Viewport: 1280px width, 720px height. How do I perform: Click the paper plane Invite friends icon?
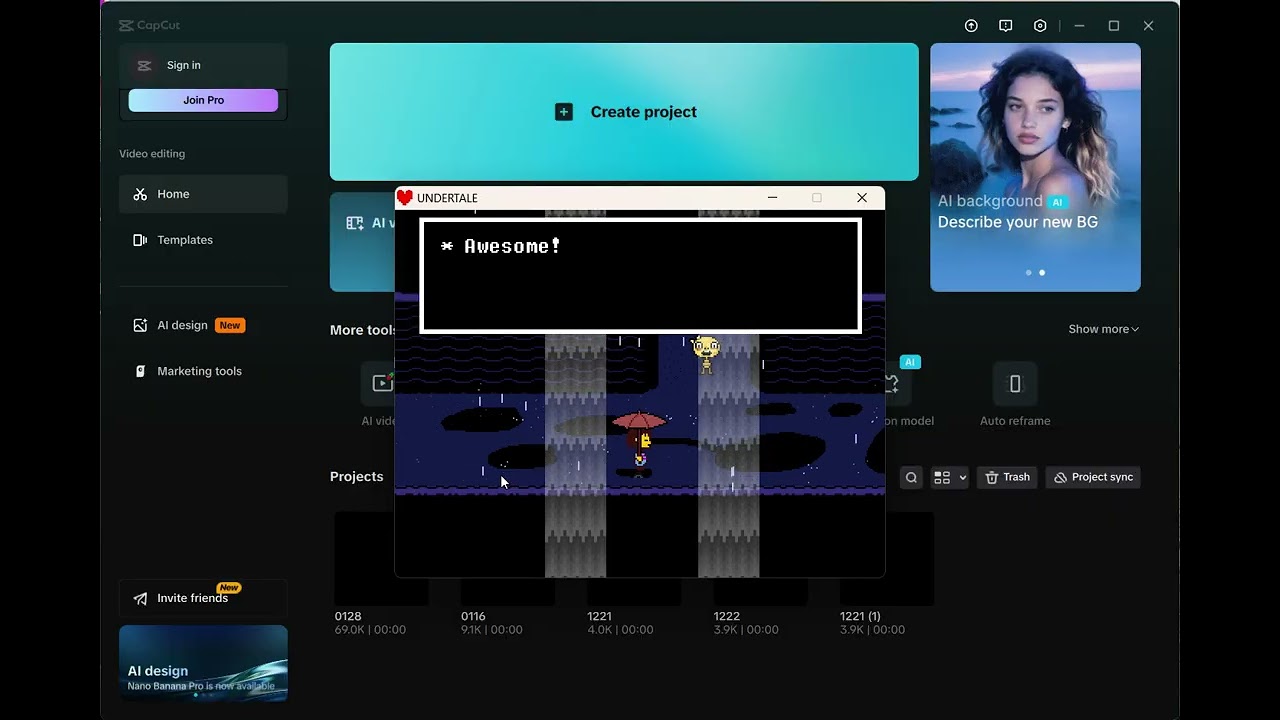(140, 598)
